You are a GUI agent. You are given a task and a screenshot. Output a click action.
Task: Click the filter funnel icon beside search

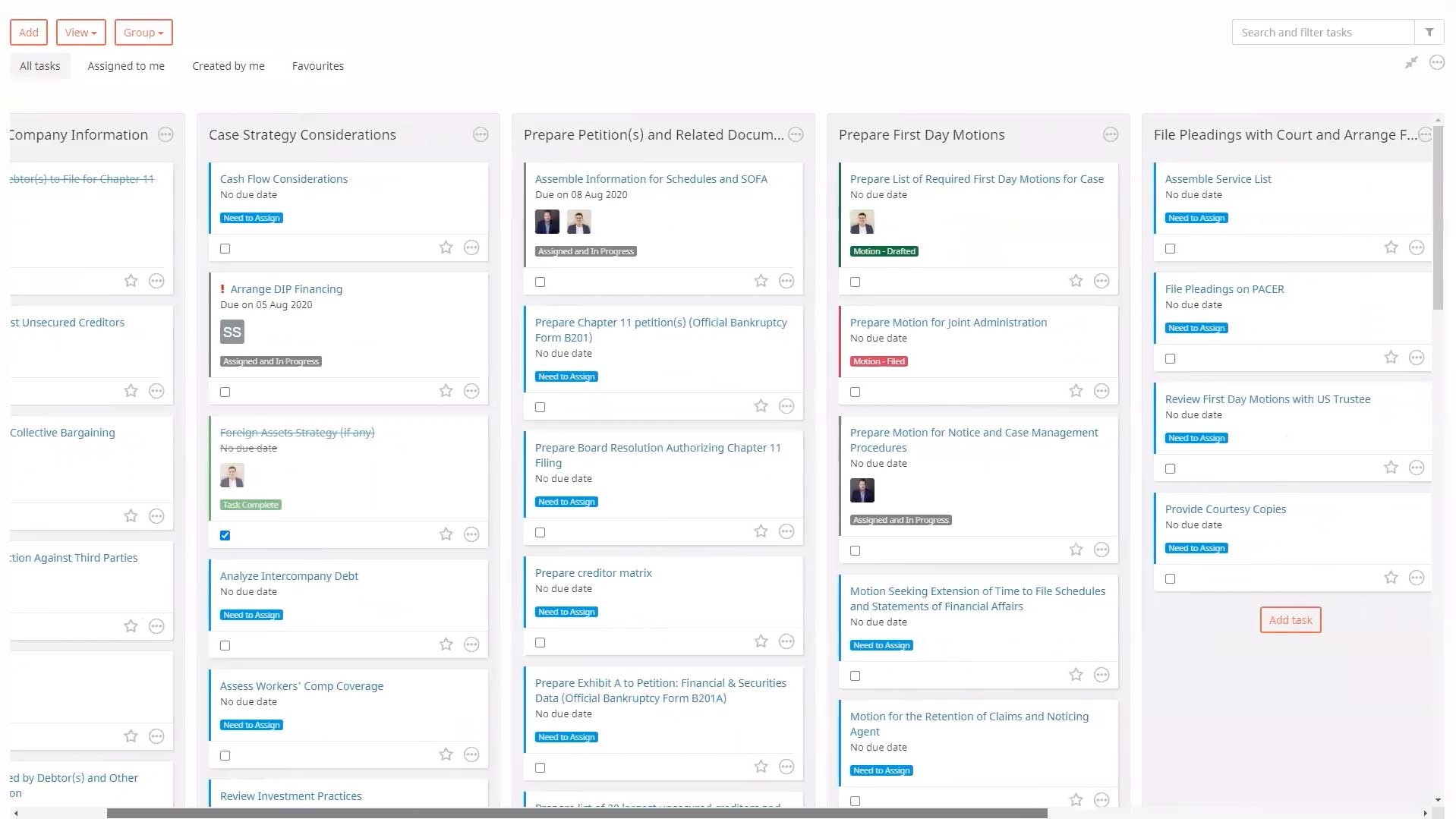point(1429,33)
